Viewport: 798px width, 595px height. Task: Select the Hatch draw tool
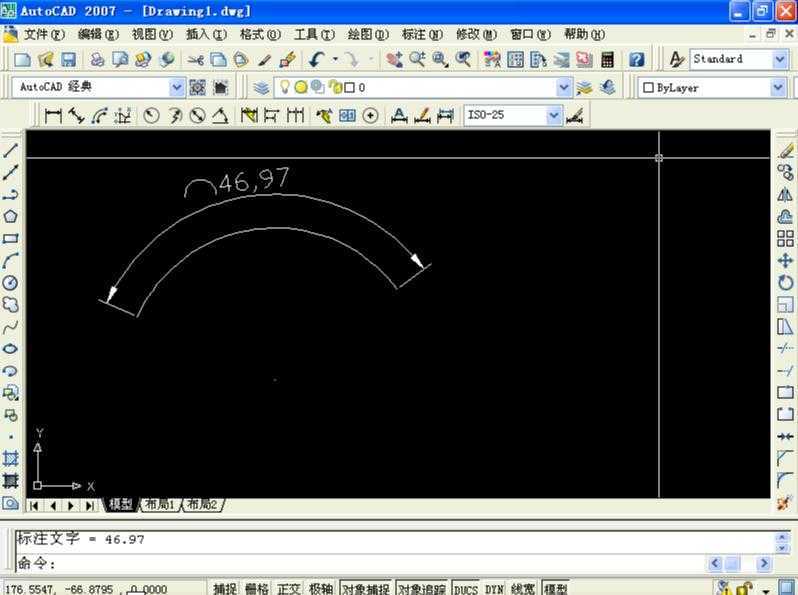point(10,459)
